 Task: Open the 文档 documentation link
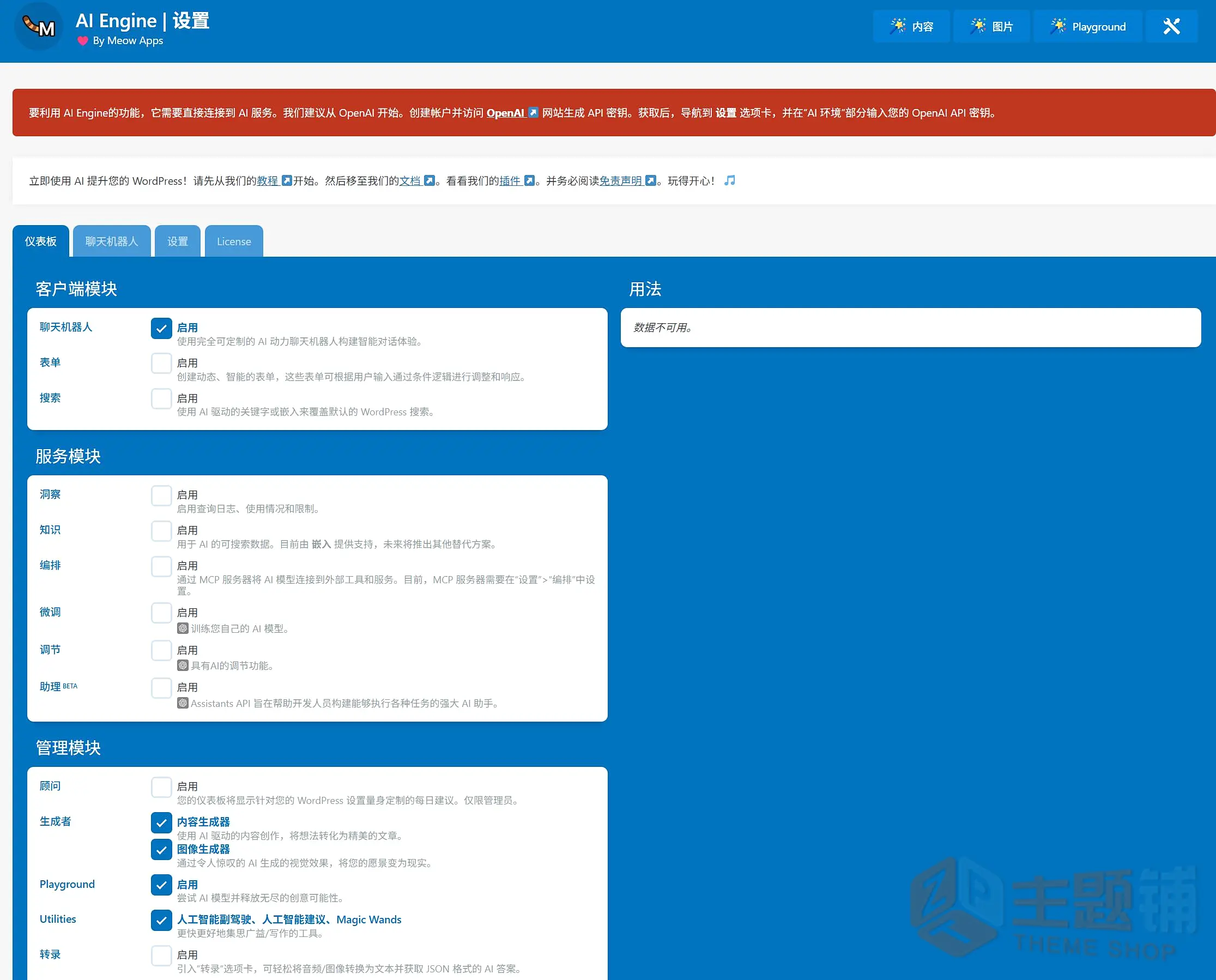pos(410,180)
